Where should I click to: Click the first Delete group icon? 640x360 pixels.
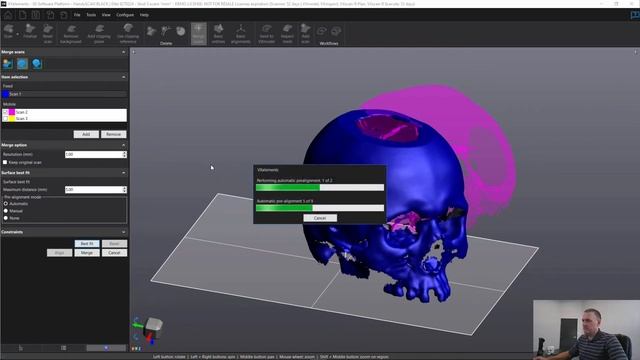point(151,31)
